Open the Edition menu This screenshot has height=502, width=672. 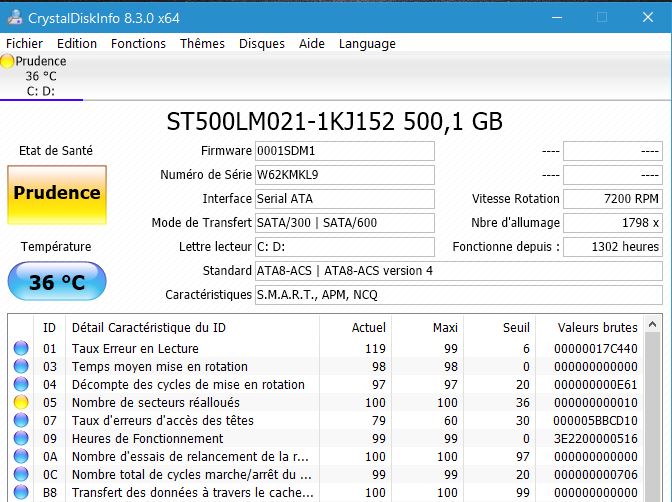(77, 44)
